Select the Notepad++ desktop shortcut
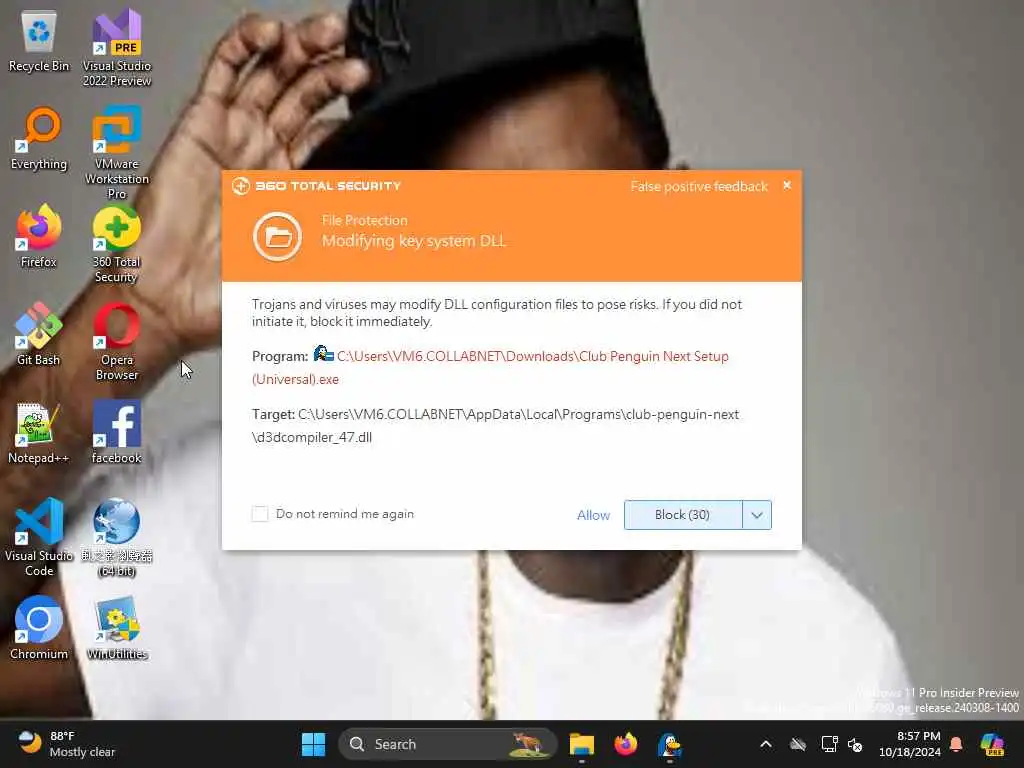This screenshot has height=768, width=1024. tap(39, 432)
